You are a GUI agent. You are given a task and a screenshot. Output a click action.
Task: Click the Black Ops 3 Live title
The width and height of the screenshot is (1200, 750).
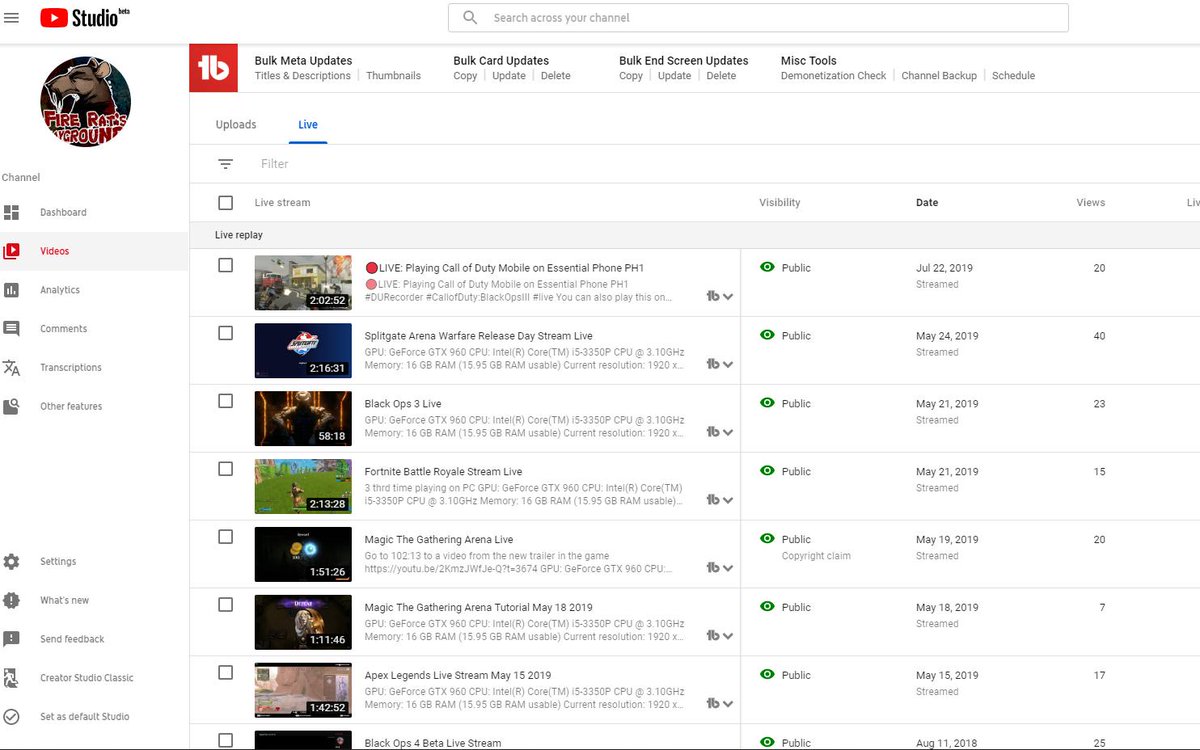click(403, 404)
